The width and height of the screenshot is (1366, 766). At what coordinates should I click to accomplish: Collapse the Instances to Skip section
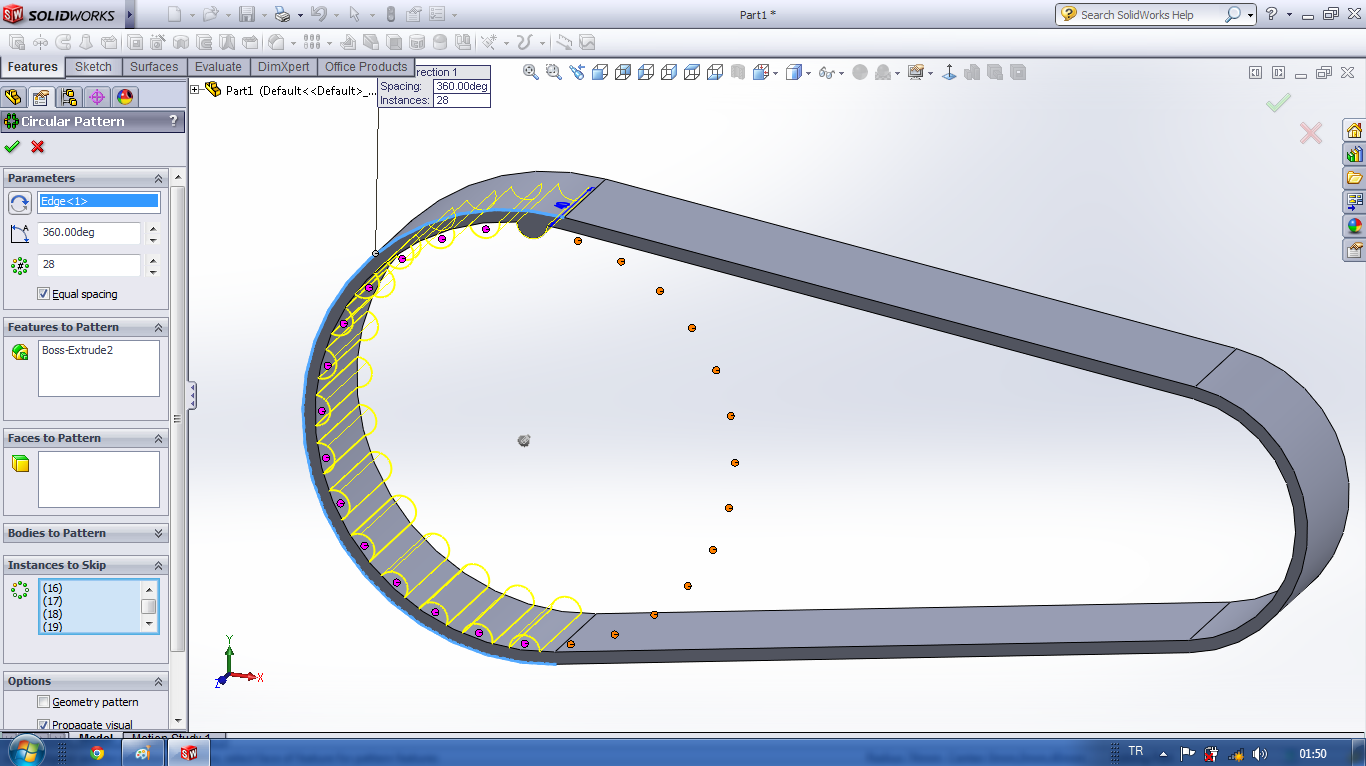coord(158,565)
